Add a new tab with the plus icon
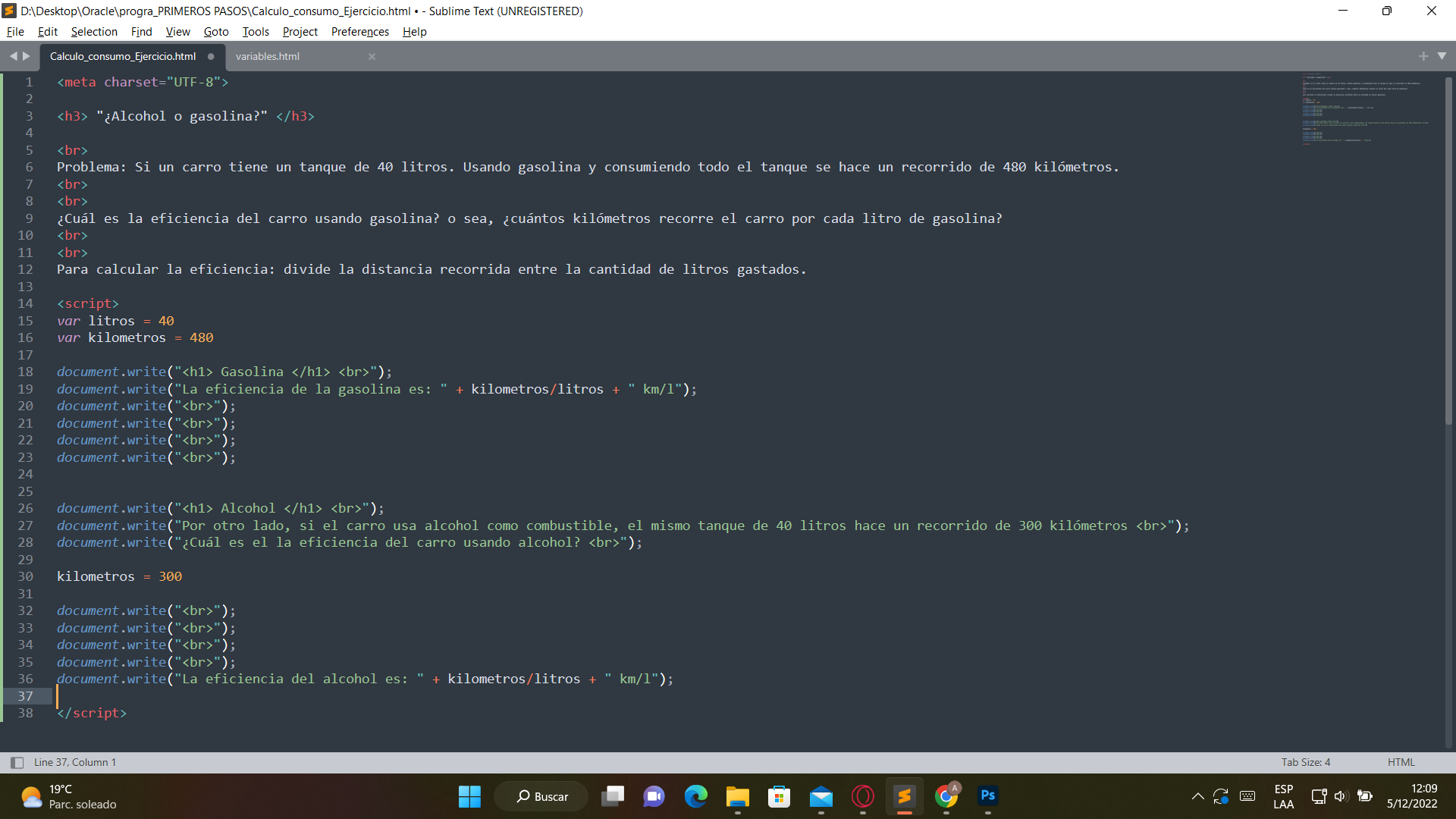Screen dimensions: 1456x819 tap(1423, 56)
